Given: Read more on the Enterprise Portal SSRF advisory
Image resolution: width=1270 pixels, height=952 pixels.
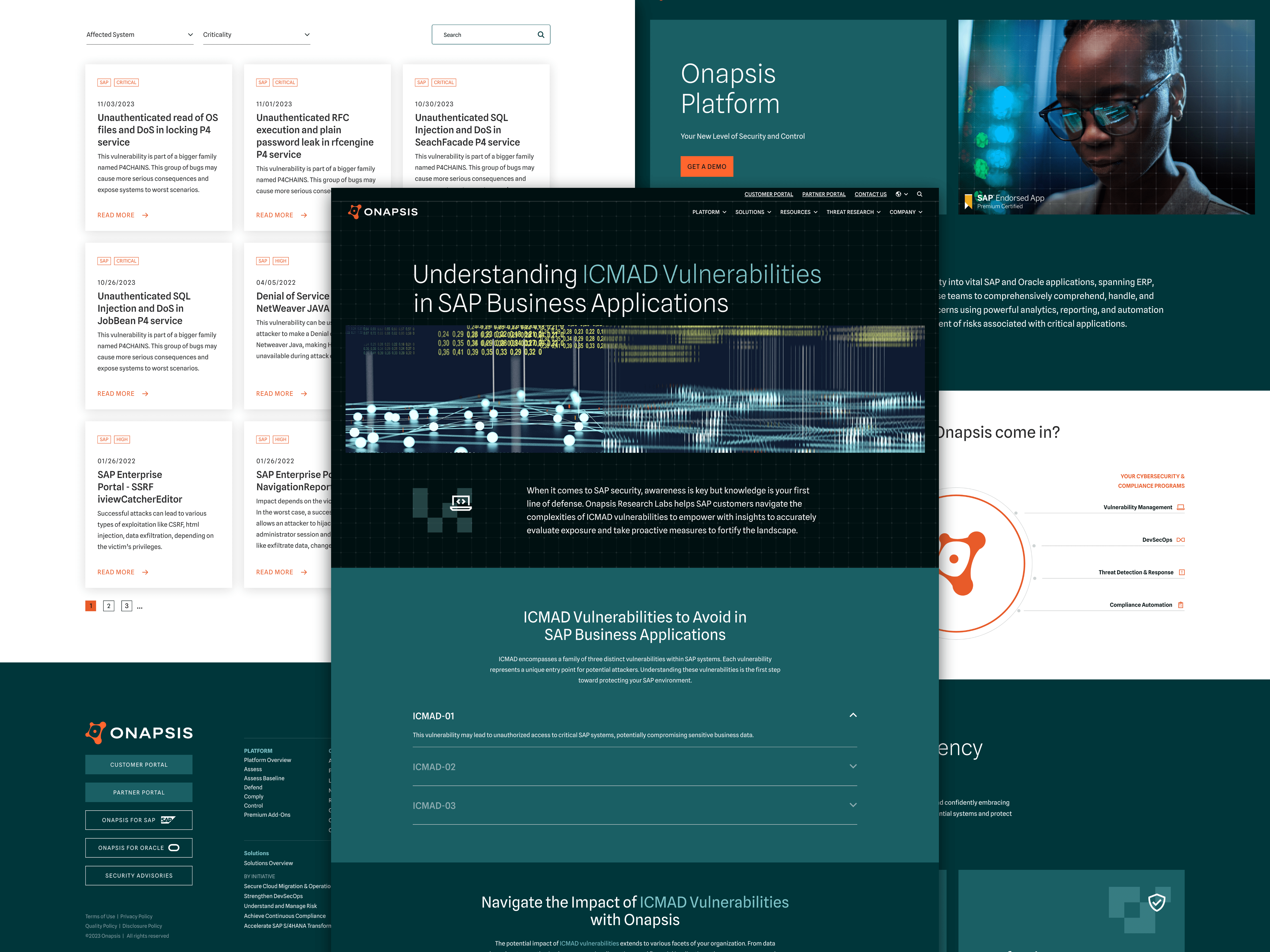Looking at the screenshot, I should [123, 572].
